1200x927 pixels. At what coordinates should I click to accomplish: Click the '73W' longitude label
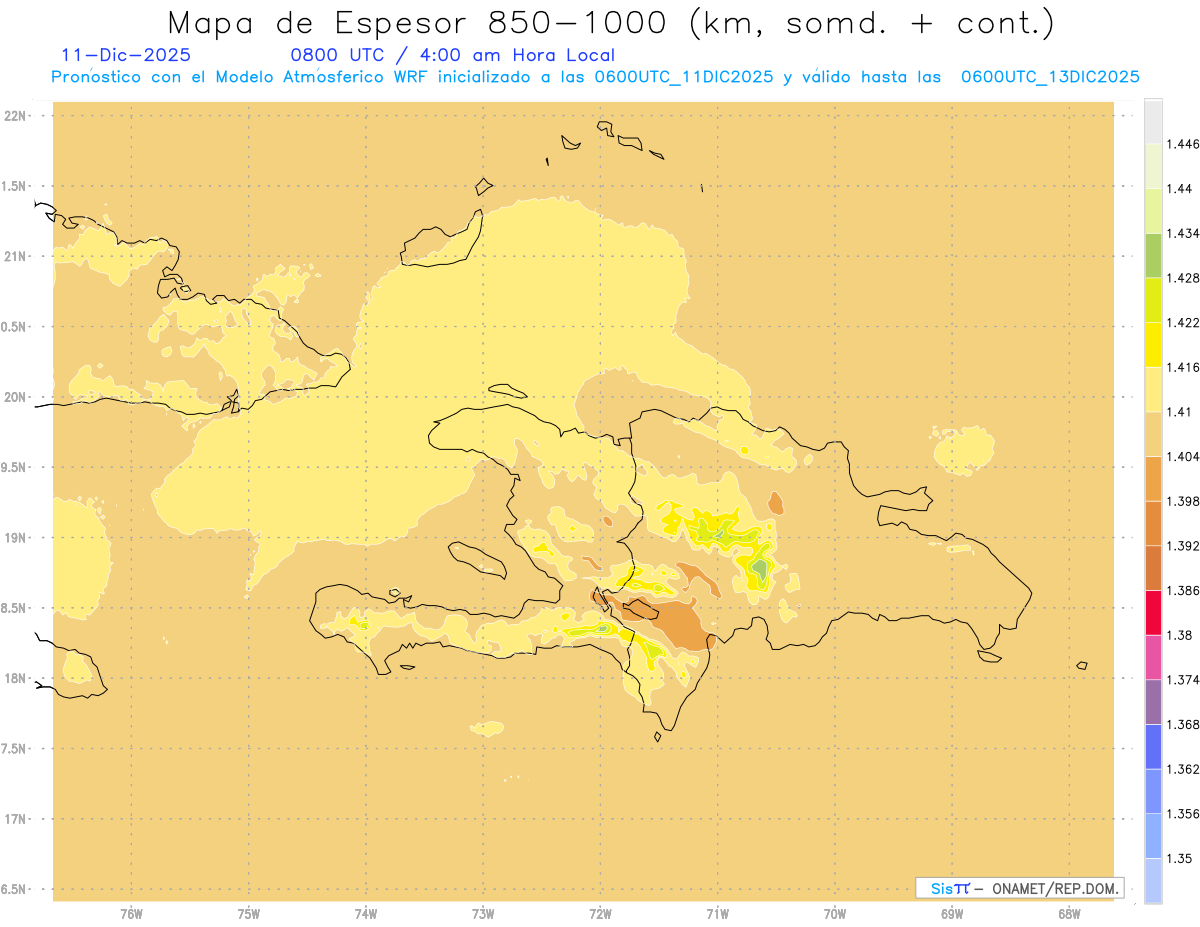(483, 913)
